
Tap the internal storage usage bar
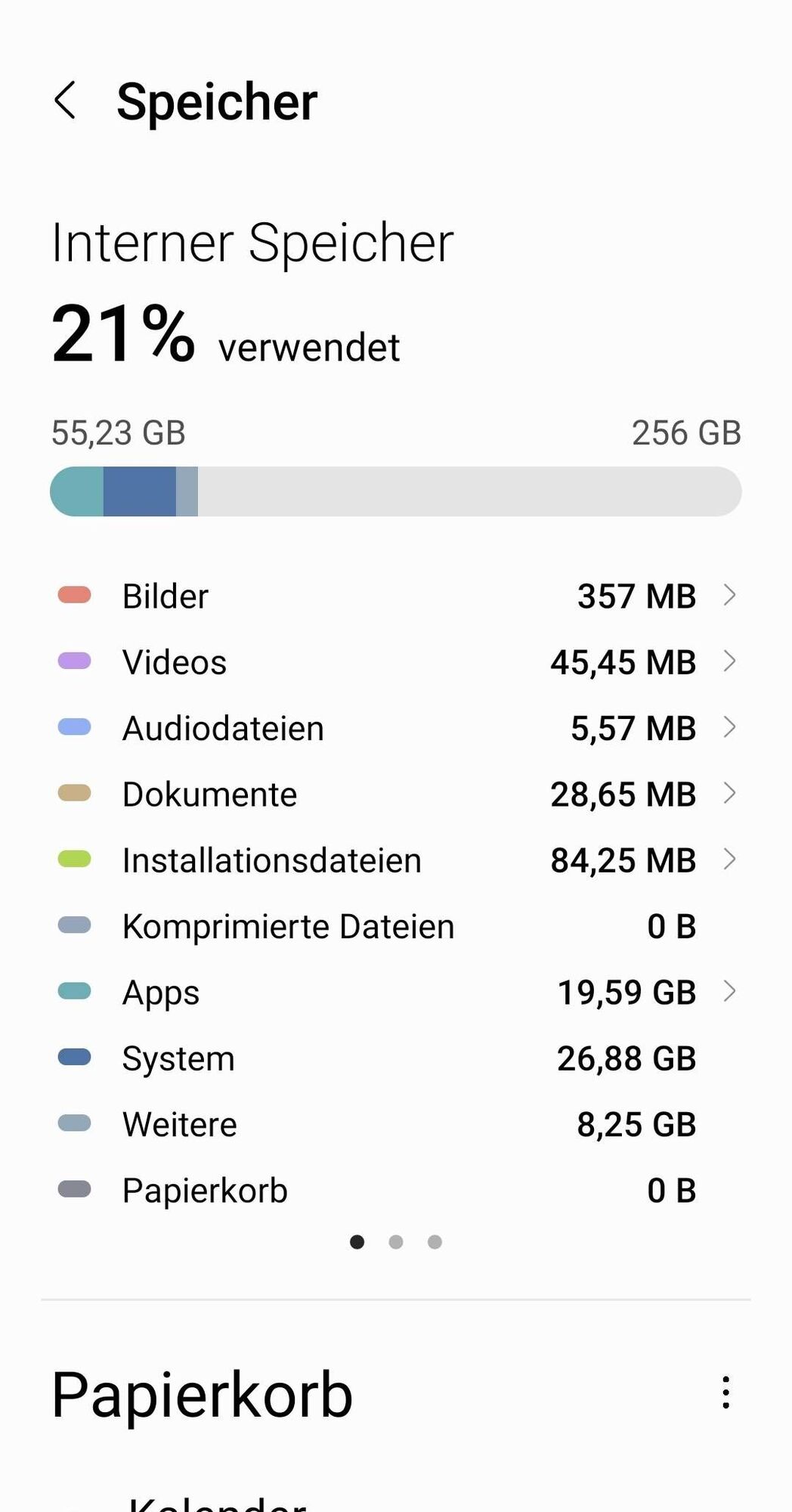pos(395,491)
